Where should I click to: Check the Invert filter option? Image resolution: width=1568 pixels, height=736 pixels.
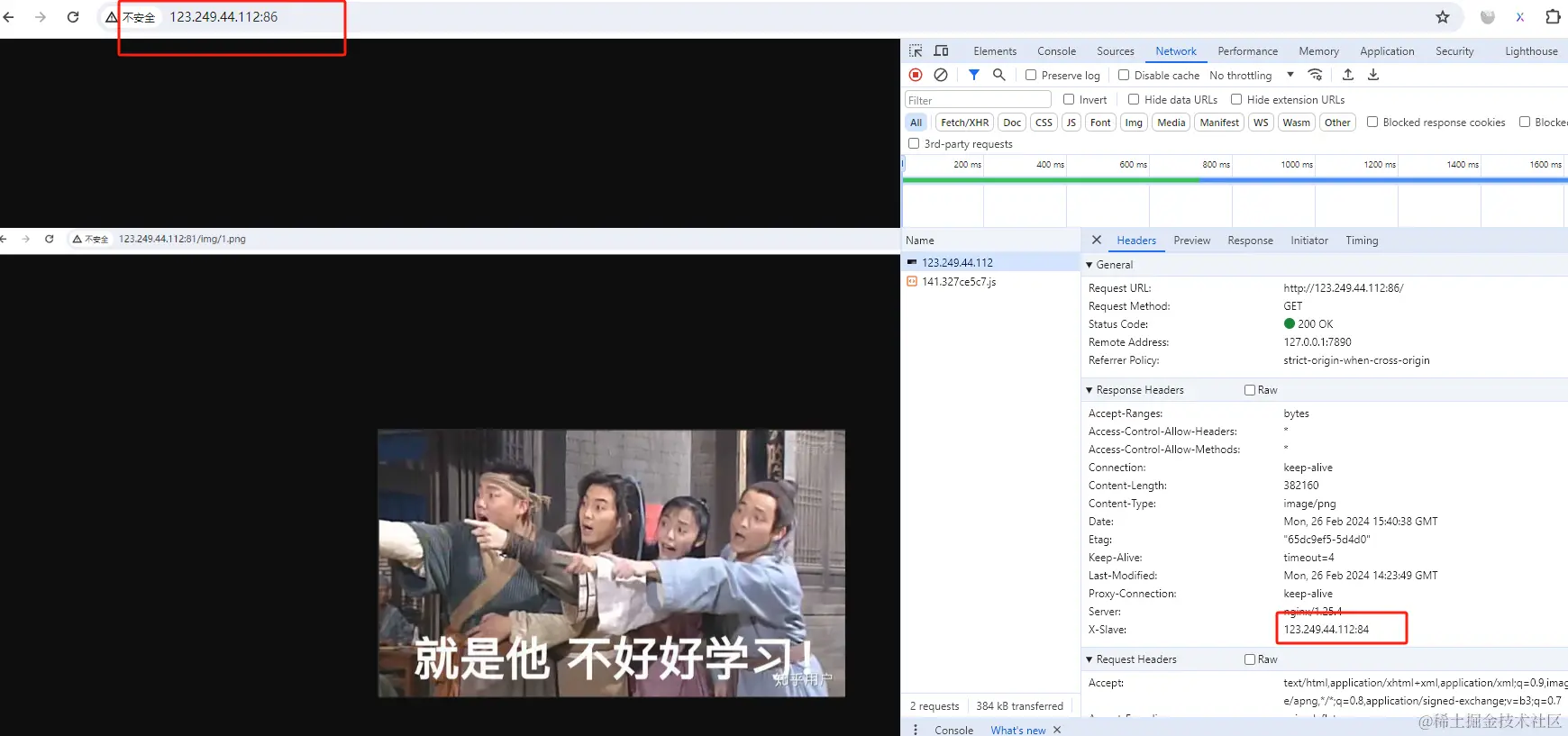(x=1069, y=99)
